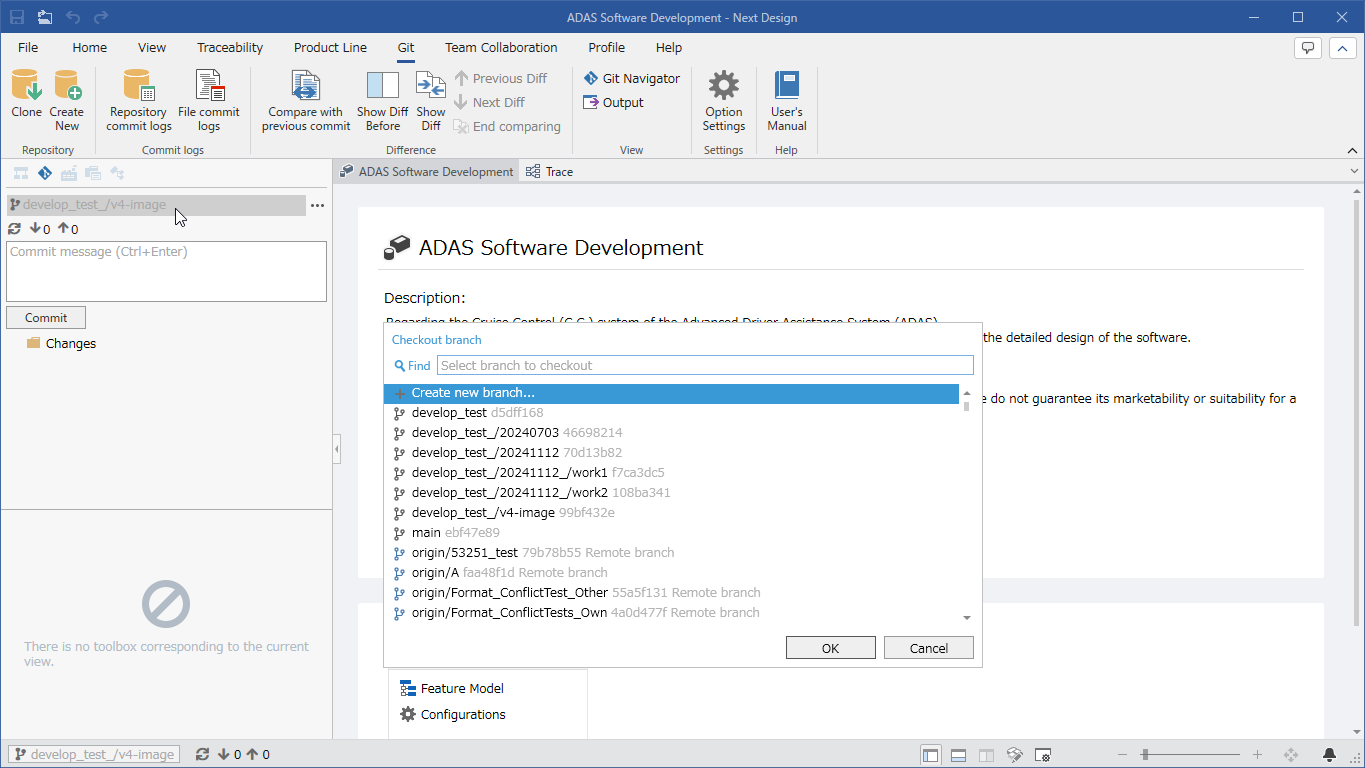Viewport: 1365px width, 768px height.
Task: Toggle the bottom pane layout button
Action: click(x=958, y=755)
